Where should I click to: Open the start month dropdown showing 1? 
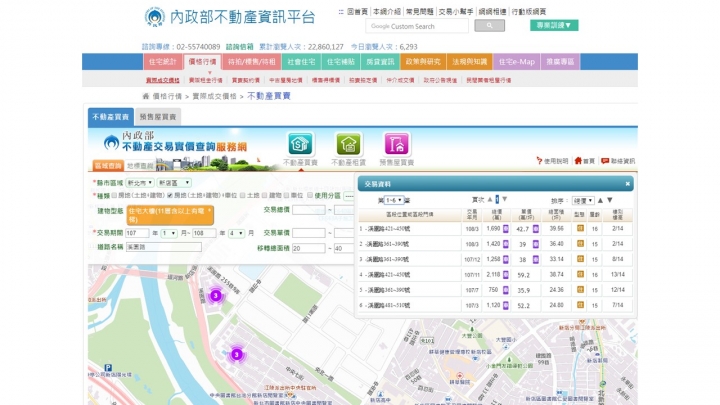tap(169, 233)
